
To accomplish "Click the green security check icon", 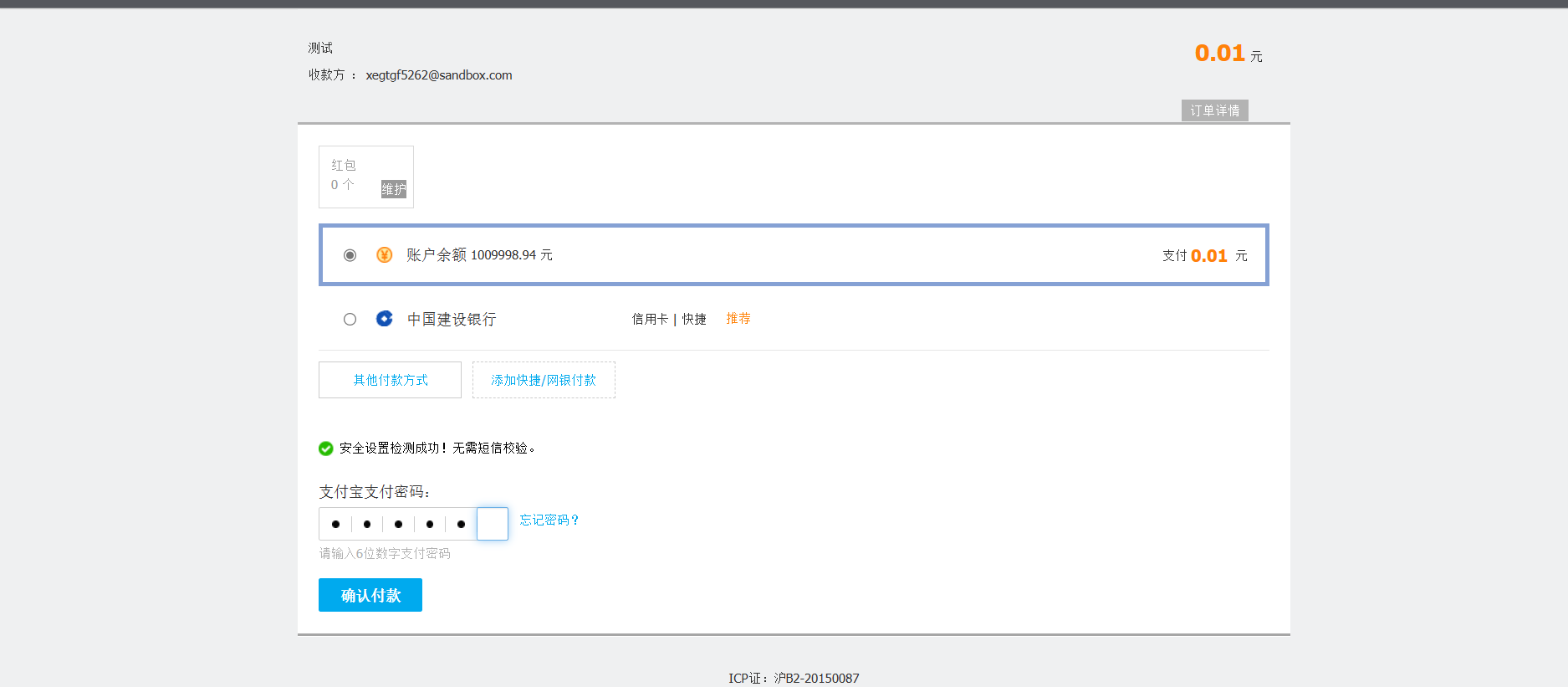I will (x=326, y=449).
